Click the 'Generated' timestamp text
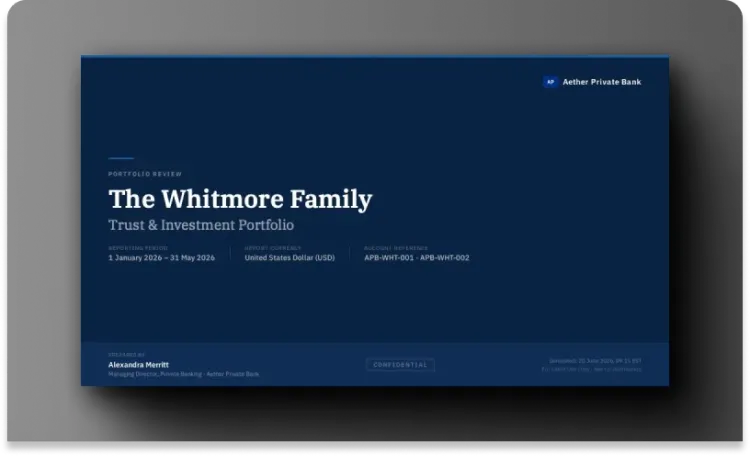The height and width of the screenshot is (456, 750). click(x=595, y=361)
